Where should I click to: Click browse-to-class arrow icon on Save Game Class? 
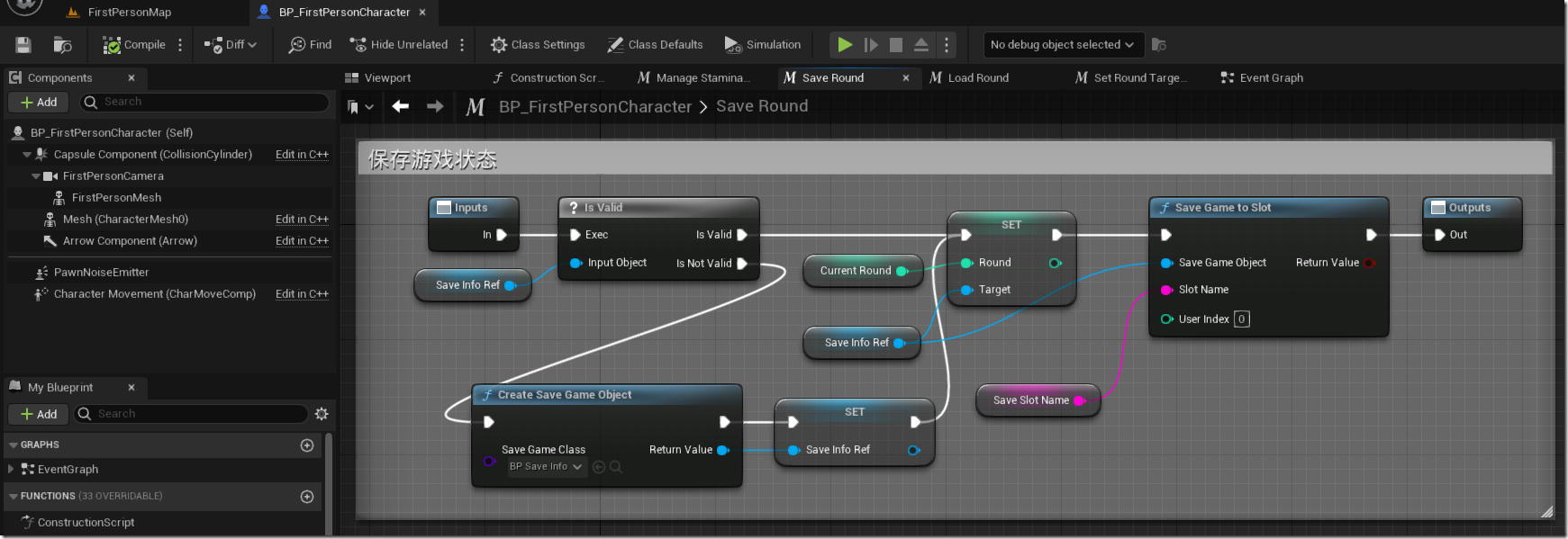(599, 467)
